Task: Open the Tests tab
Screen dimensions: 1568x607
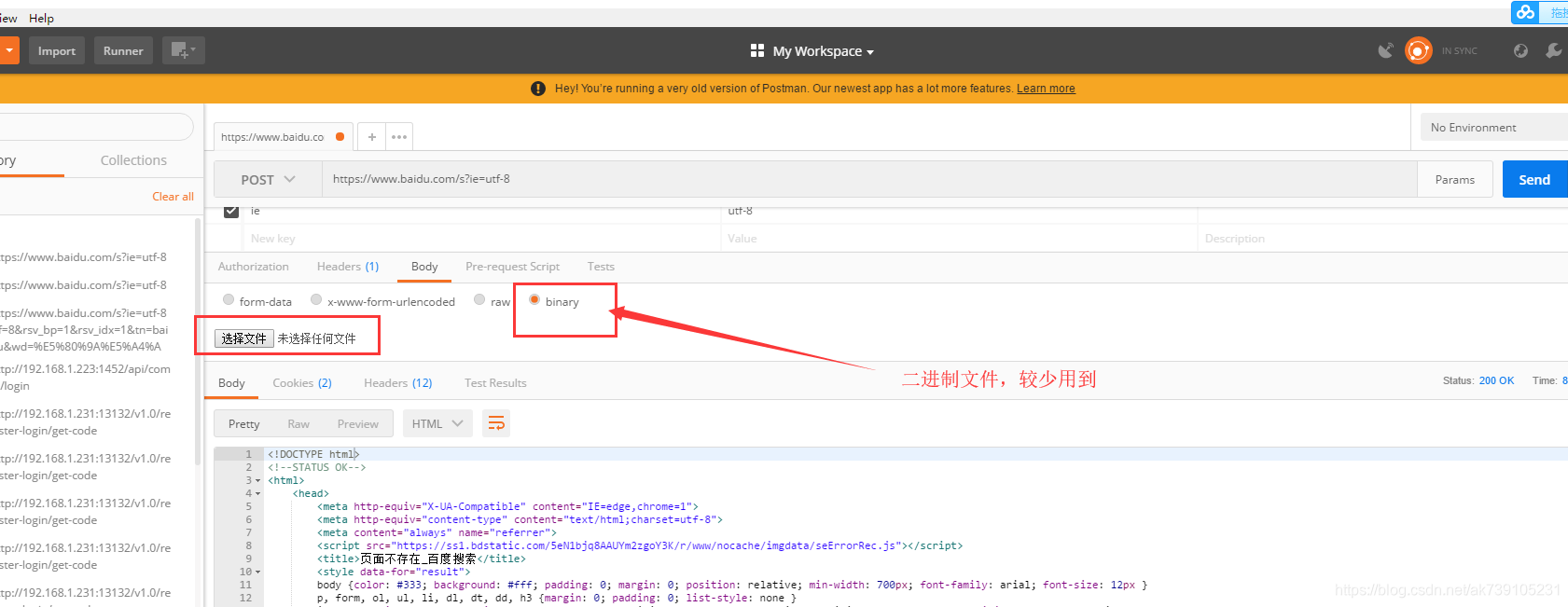Action: point(601,267)
